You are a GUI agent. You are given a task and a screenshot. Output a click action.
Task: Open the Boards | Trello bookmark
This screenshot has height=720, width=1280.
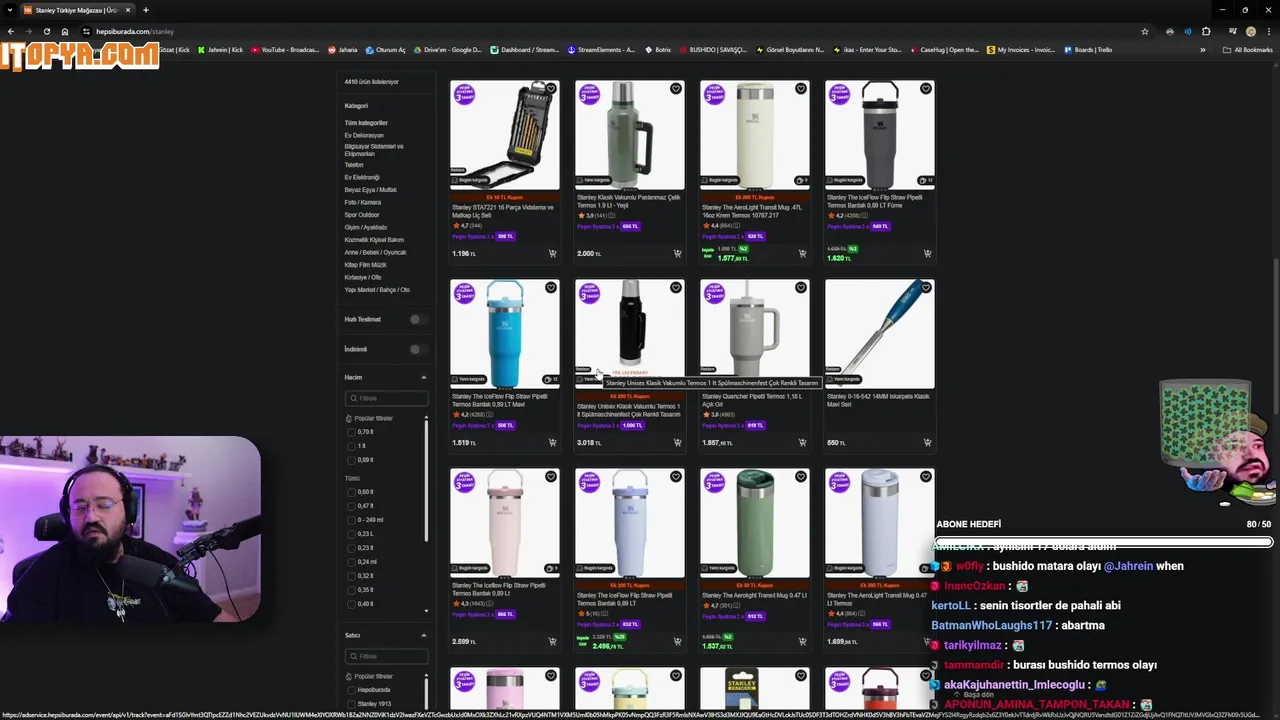pyautogui.click(x=1088, y=50)
